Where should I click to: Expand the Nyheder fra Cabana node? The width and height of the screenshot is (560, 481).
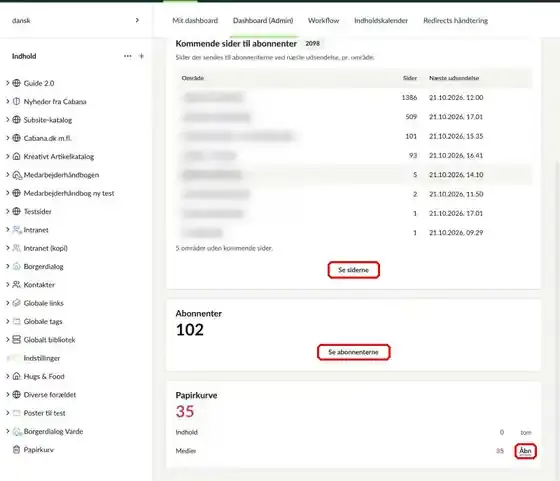(8, 101)
